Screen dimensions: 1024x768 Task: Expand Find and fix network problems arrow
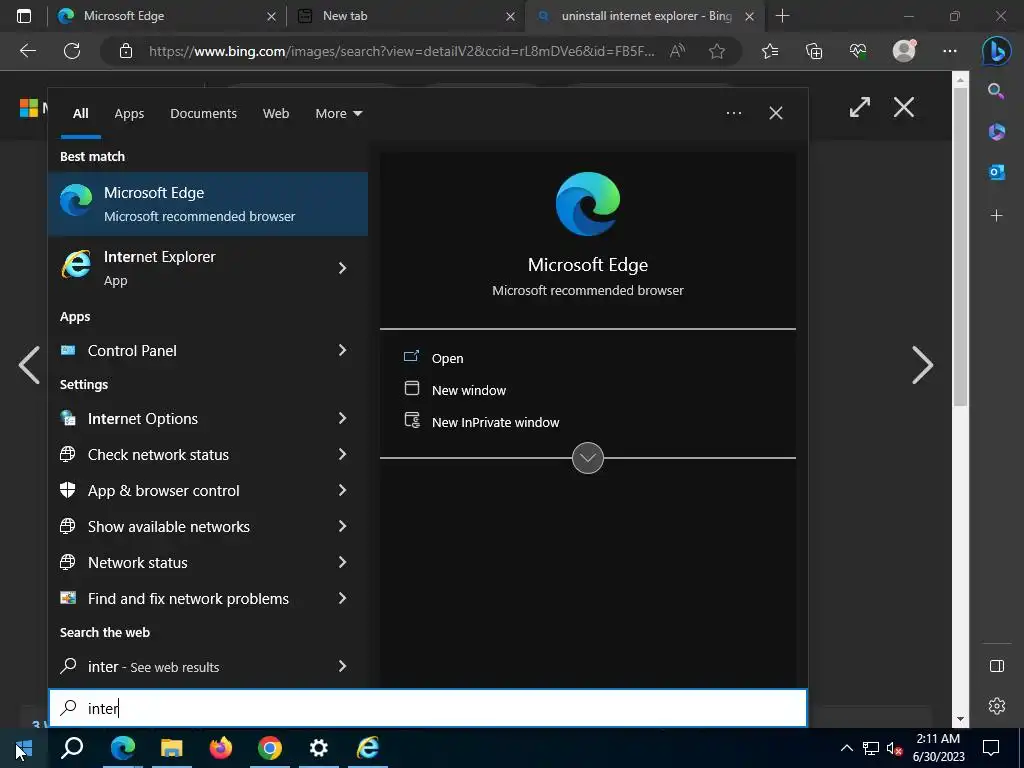click(342, 598)
